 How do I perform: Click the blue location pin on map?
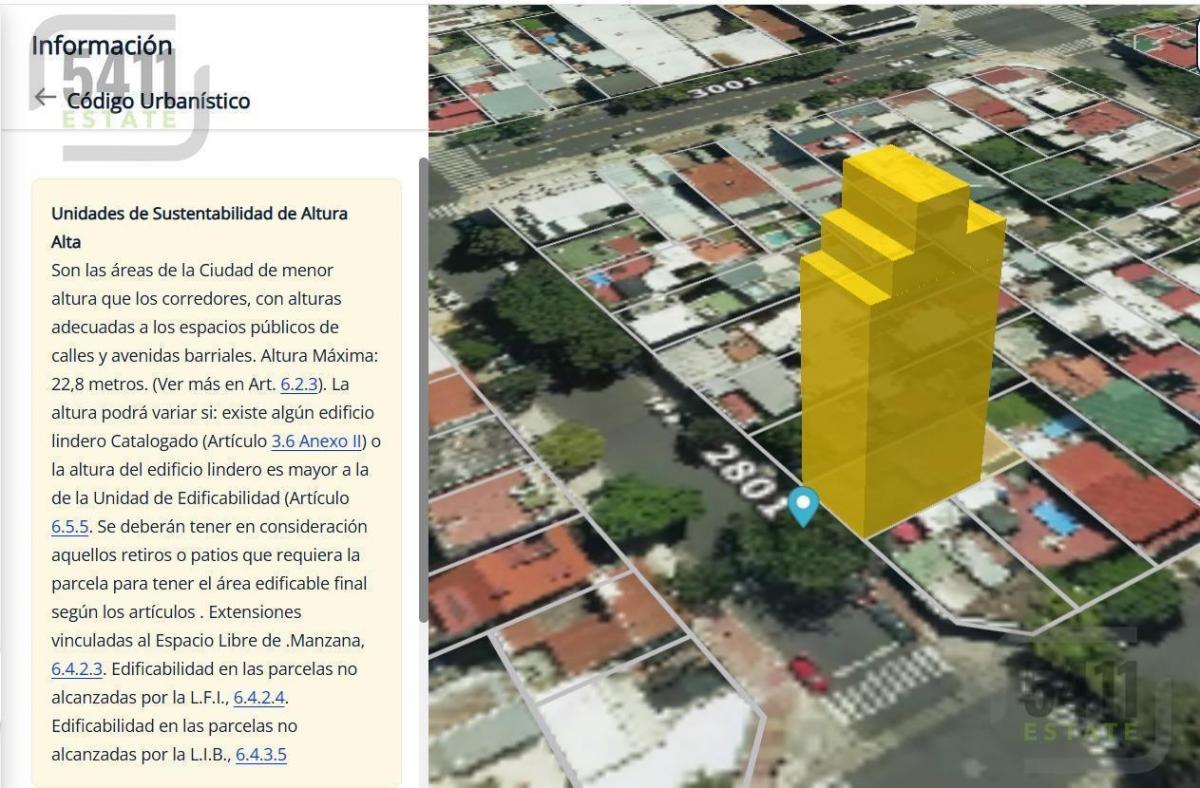click(803, 505)
